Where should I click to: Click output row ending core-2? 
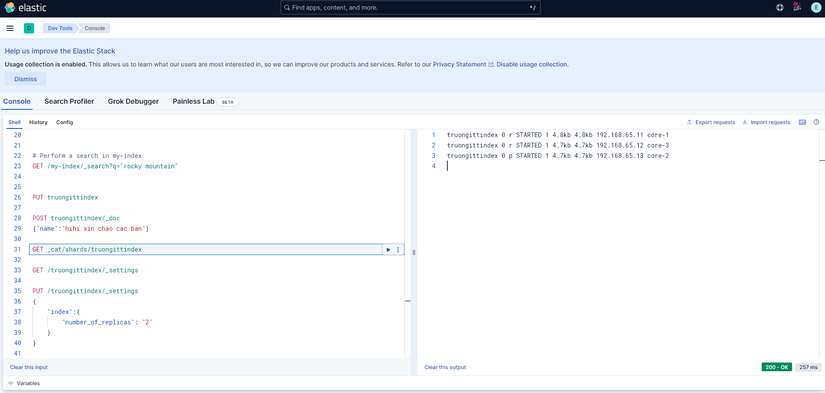tap(558, 156)
